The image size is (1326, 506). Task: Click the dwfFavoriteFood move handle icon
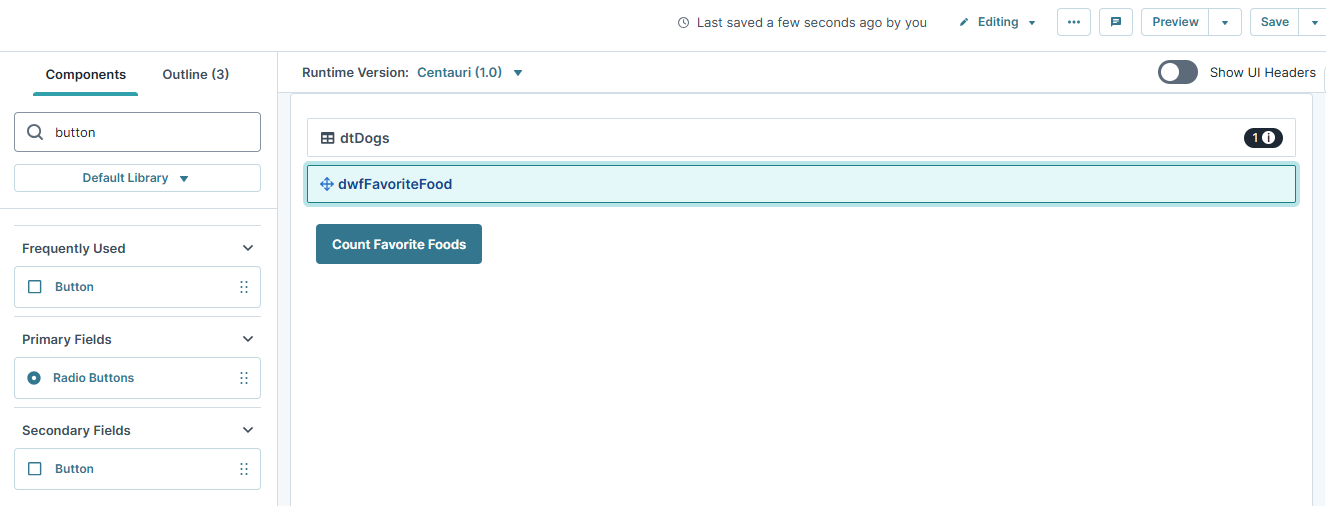point(326,184)
